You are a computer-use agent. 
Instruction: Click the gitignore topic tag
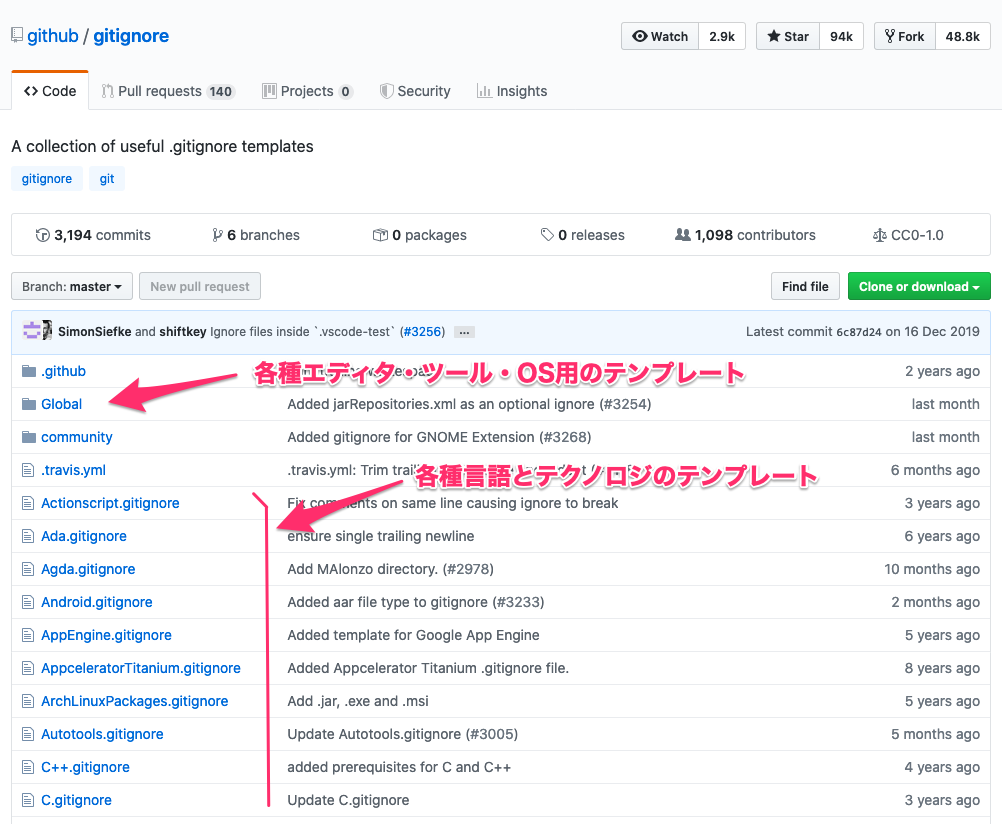tap(47, 178)
